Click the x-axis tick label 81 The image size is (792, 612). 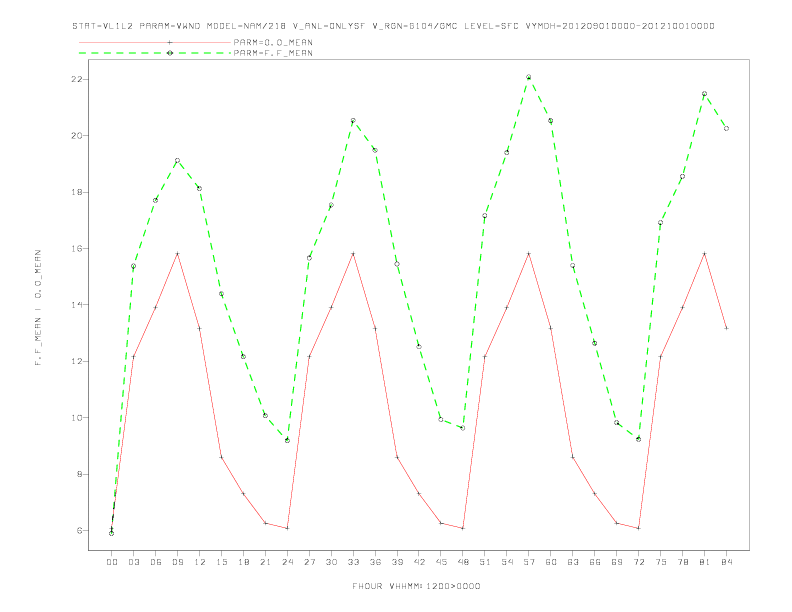pyautogui.click(x=705, y=562)
